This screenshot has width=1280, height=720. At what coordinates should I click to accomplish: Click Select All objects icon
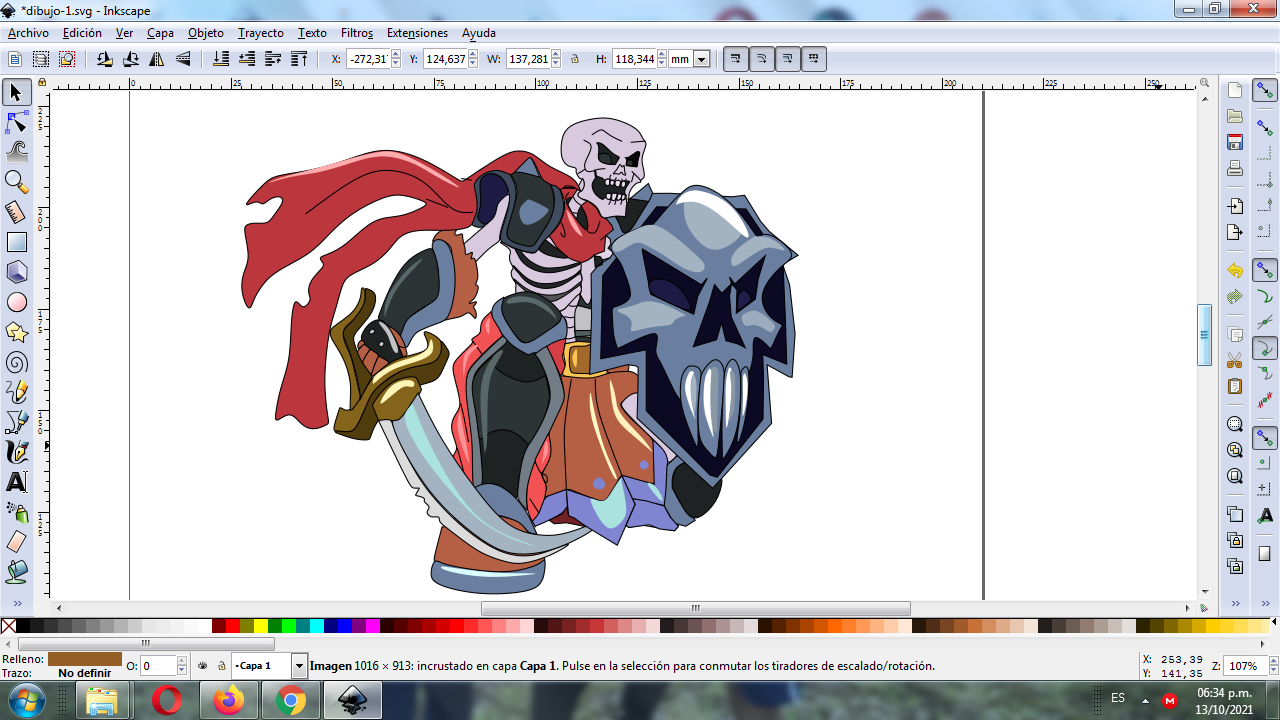(15, 59)
